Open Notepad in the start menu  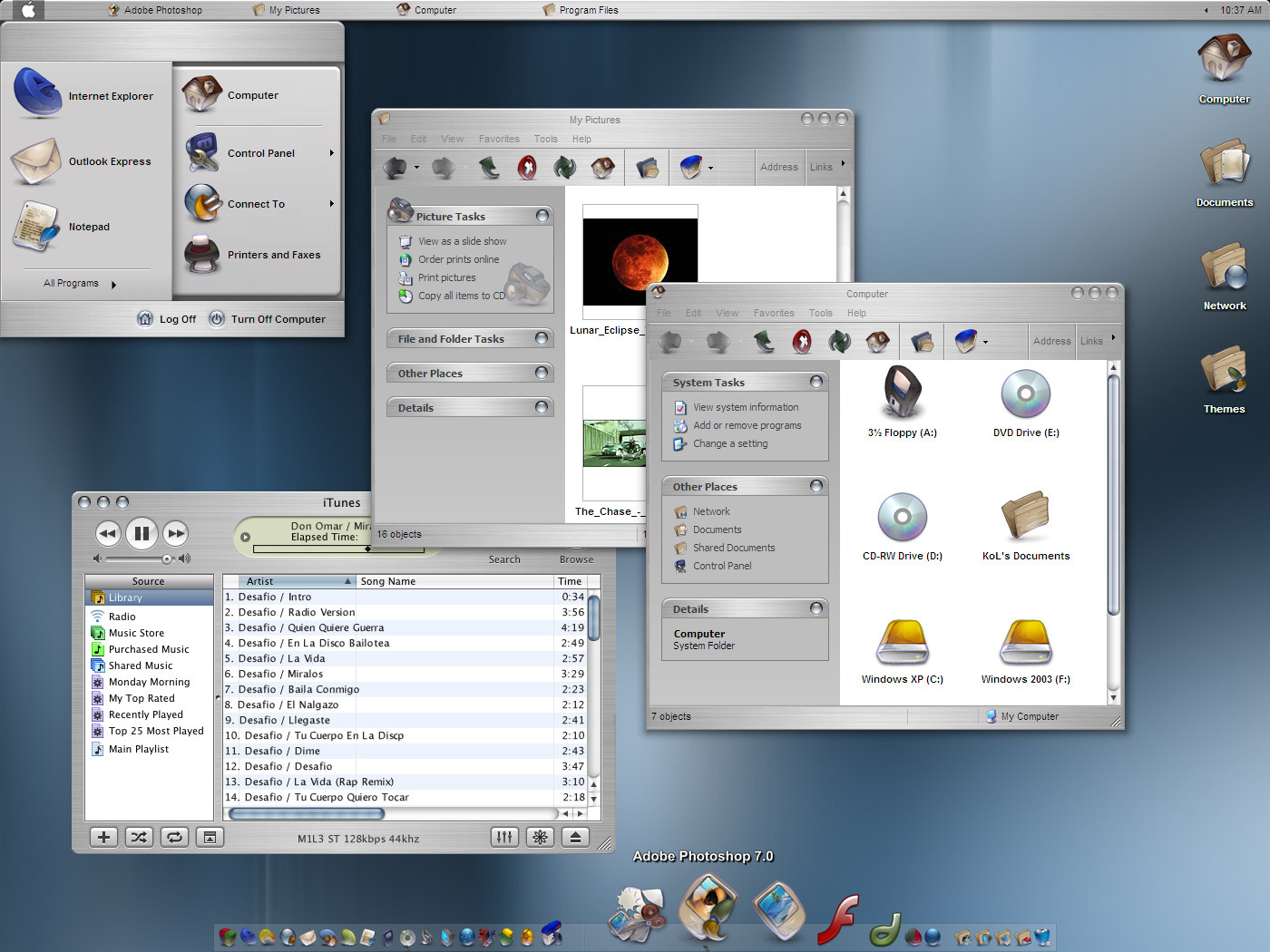pos(62,227)
